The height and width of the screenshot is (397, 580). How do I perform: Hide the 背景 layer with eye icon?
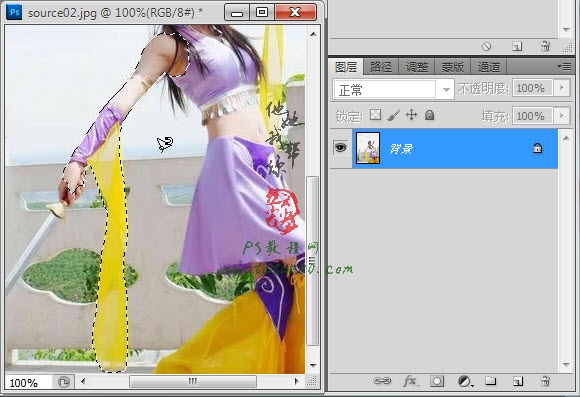[340, 148]
